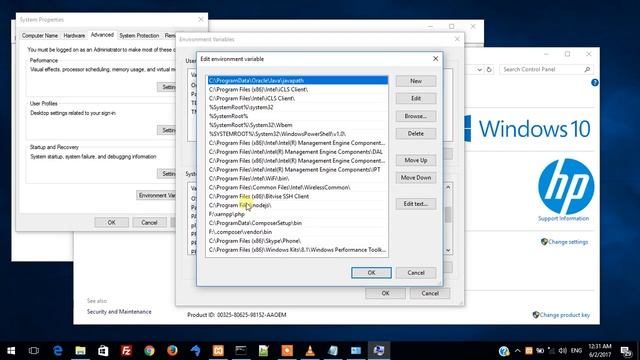Delete the selected path entry
Viewport: 640px width, 360px height.
(416, 133)
